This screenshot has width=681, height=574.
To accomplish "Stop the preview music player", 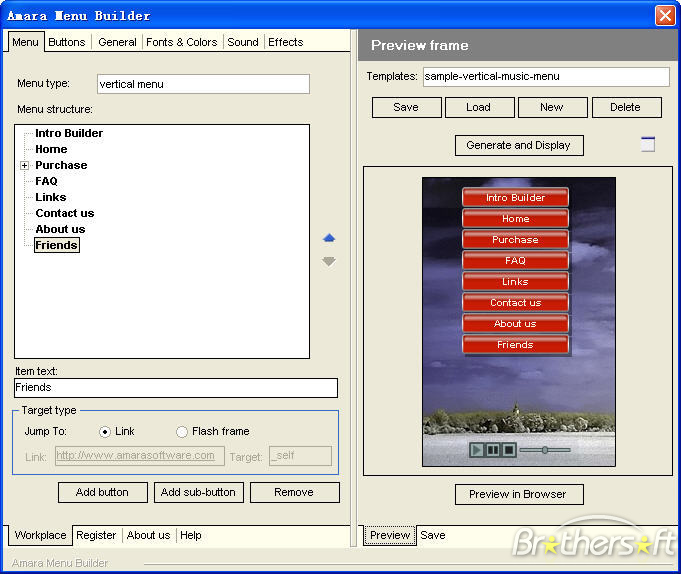I will click(x=509, y=450).
